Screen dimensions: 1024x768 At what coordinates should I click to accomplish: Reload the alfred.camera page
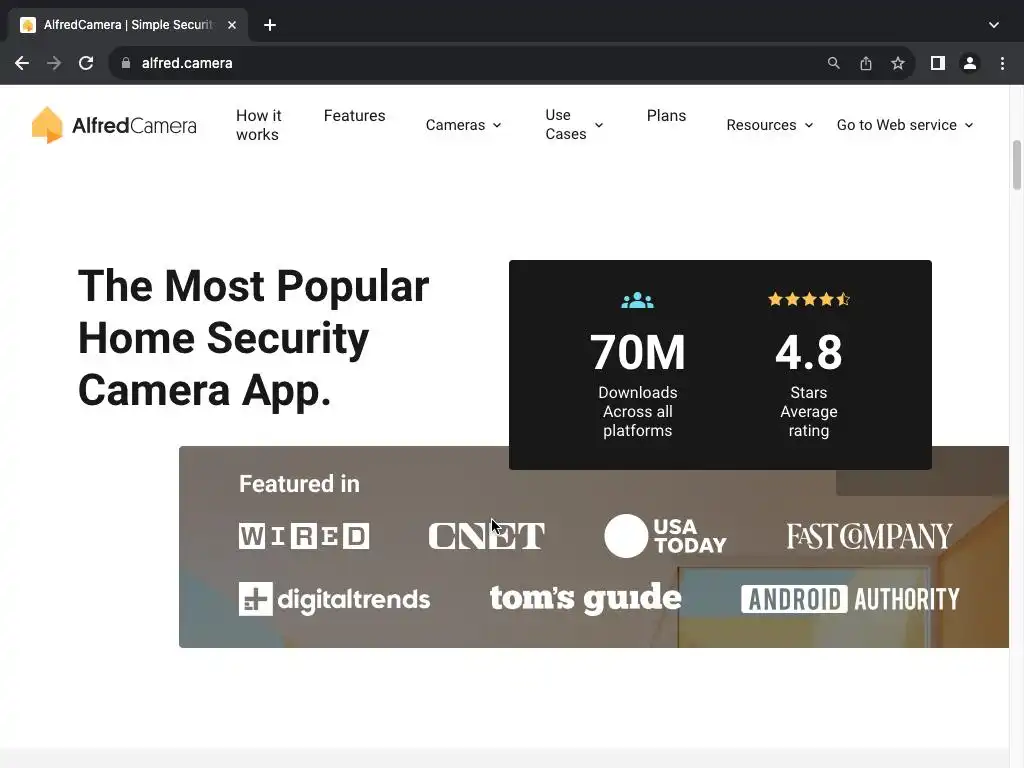click(x=86, y=63)
